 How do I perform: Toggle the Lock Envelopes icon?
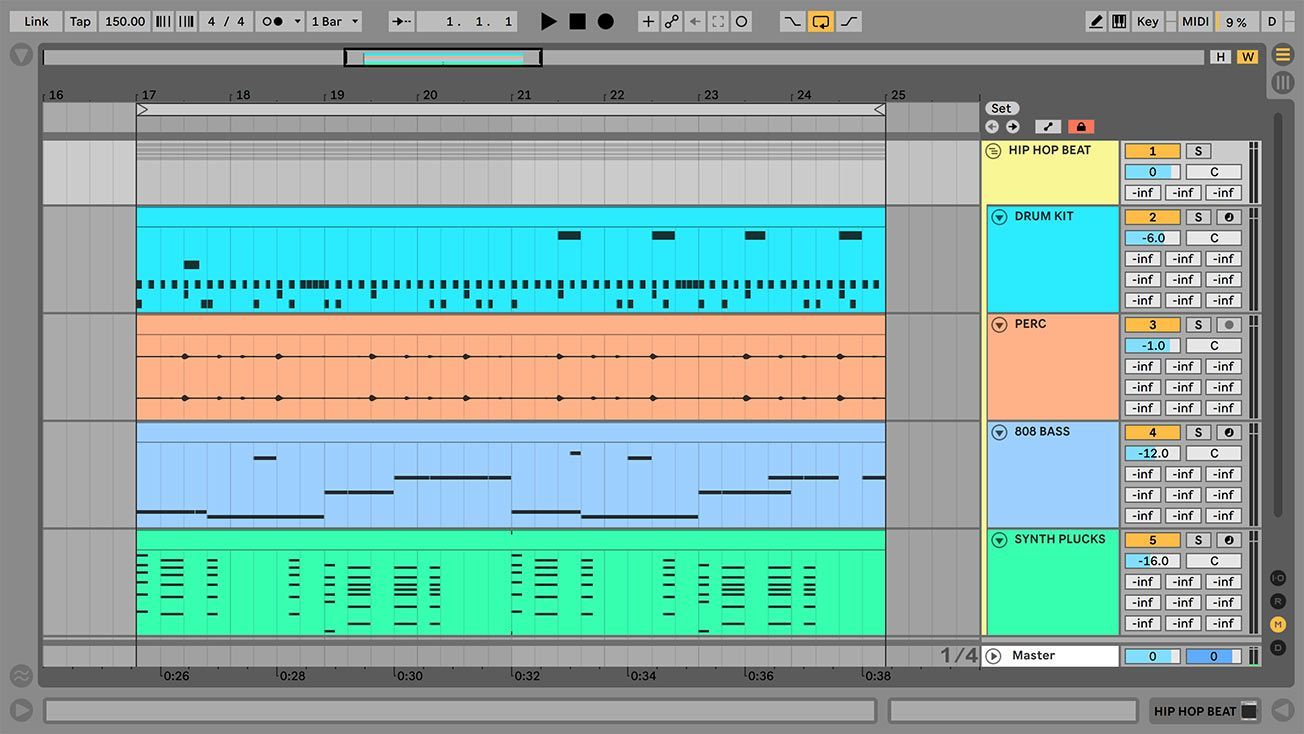coord(1081,127)
